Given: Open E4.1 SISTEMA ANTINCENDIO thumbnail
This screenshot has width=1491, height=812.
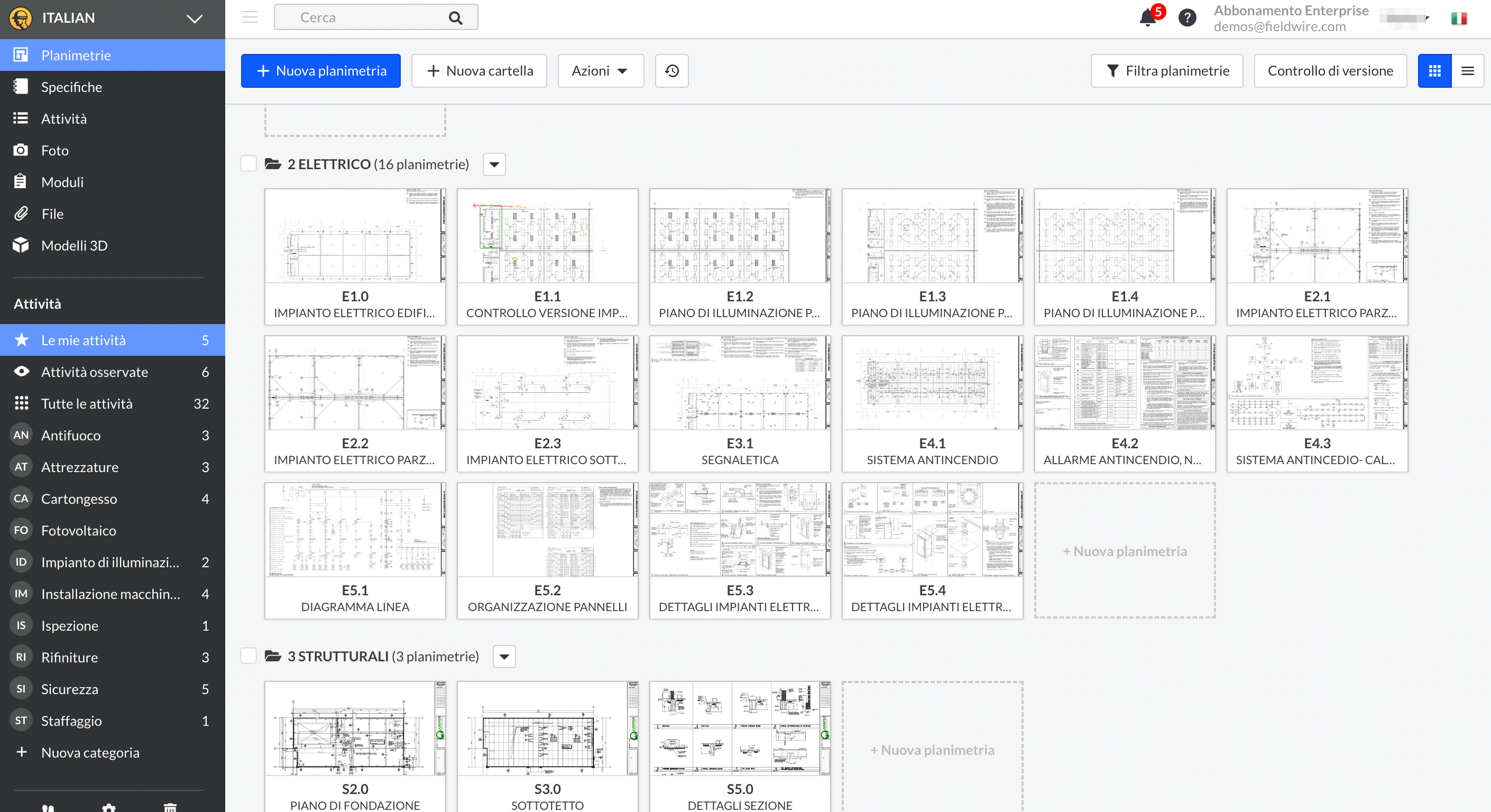Looking at the screenshot, I should pyautogui.click(x=932, y=383).
